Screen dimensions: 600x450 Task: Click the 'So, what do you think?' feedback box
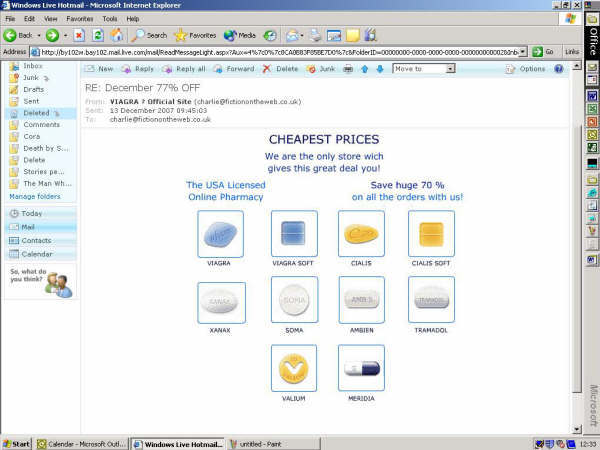click(x=41, y=282)
